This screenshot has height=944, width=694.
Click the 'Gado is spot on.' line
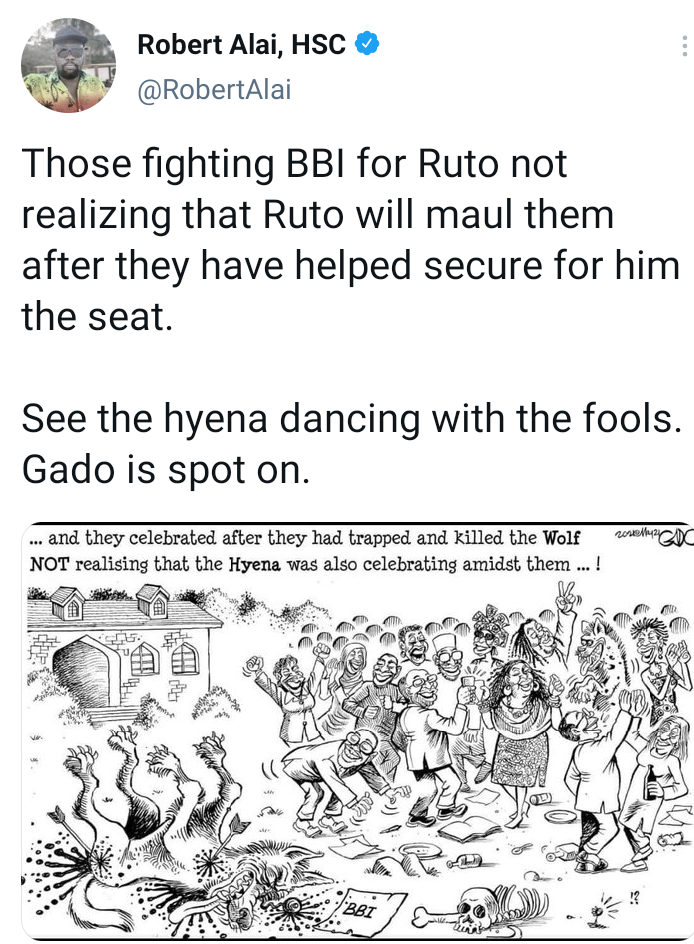click(x=166, y=470)
